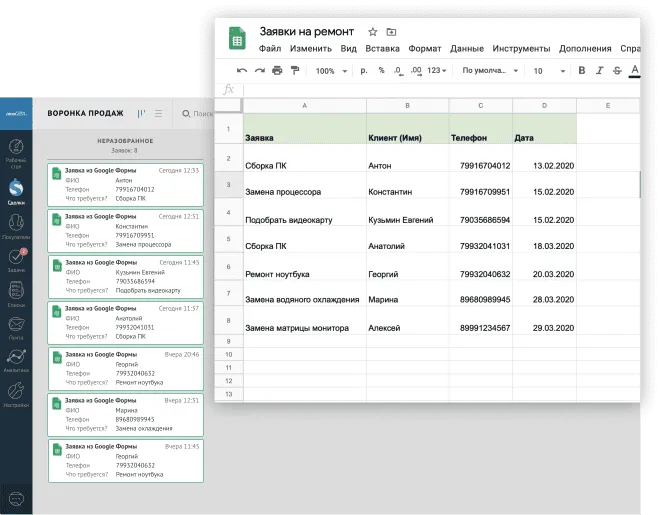The width and height of the screenshot is (661, 515).
Task: Switch to list view icon
Action: pos(158,114)
